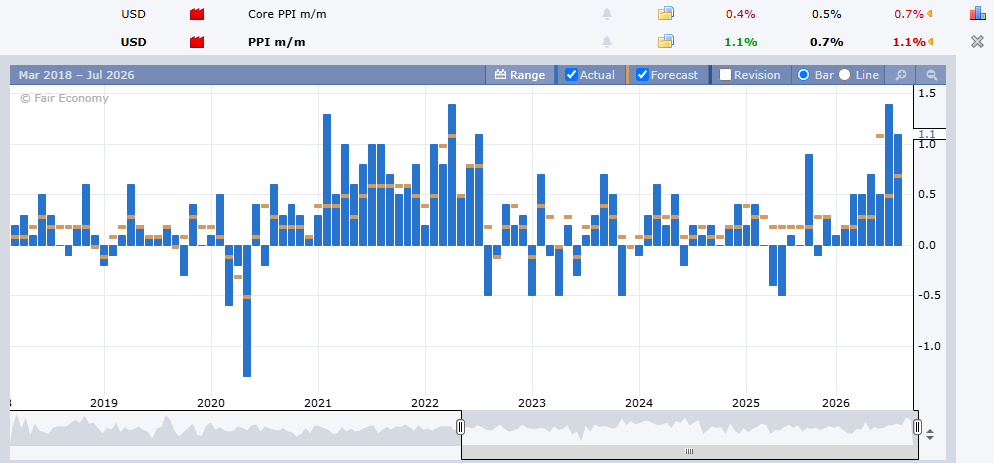This screenshot has width=994, height=463.
Task: Click the red impact icon beside PPI m/m
Action: pyautogui.click(x=197, y=42)
